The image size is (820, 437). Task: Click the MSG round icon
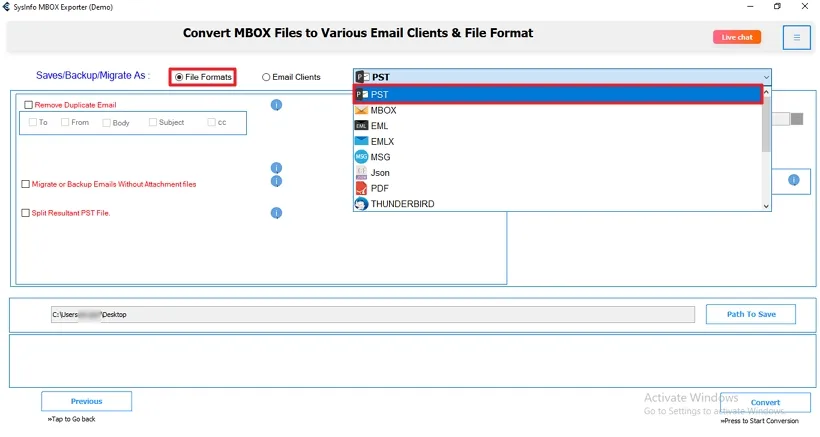pos(361,157)
